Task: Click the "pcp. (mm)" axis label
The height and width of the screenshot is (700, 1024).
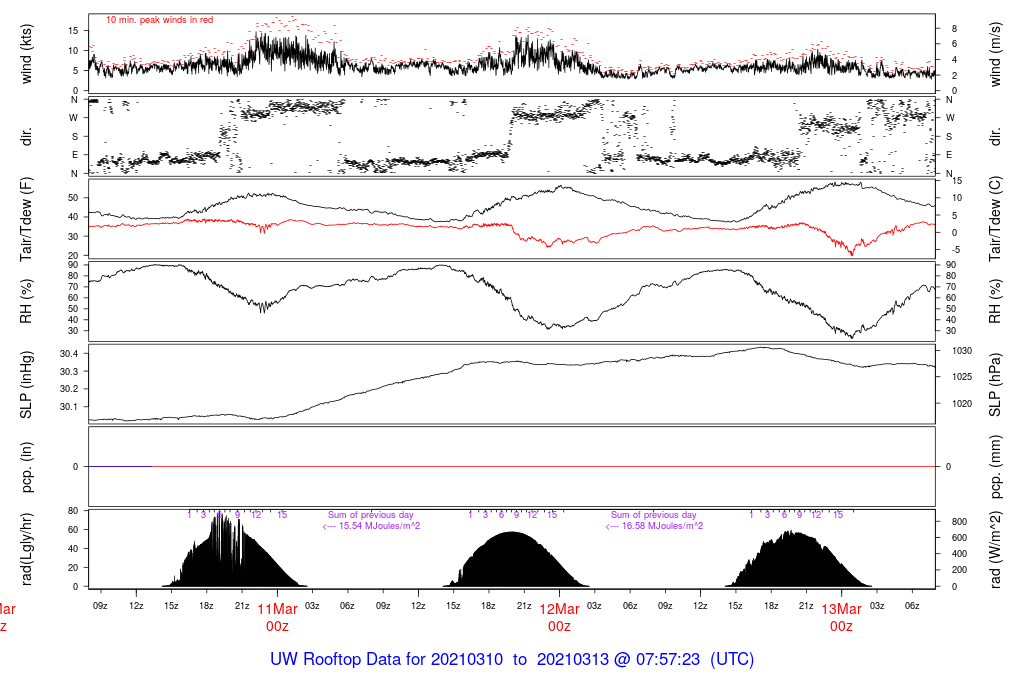Action: click(995, 467)
